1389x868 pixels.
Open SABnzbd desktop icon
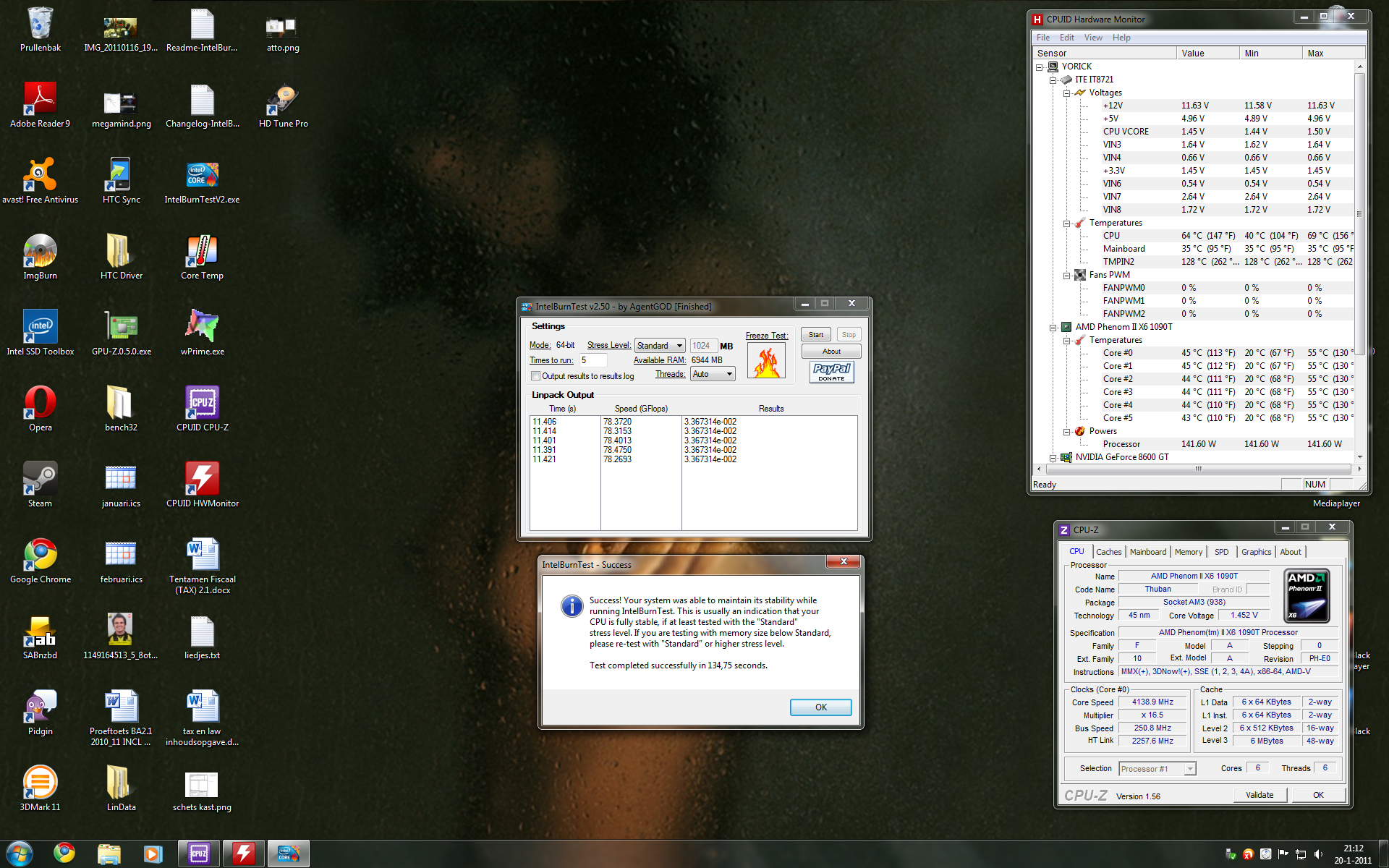point(41,637)
